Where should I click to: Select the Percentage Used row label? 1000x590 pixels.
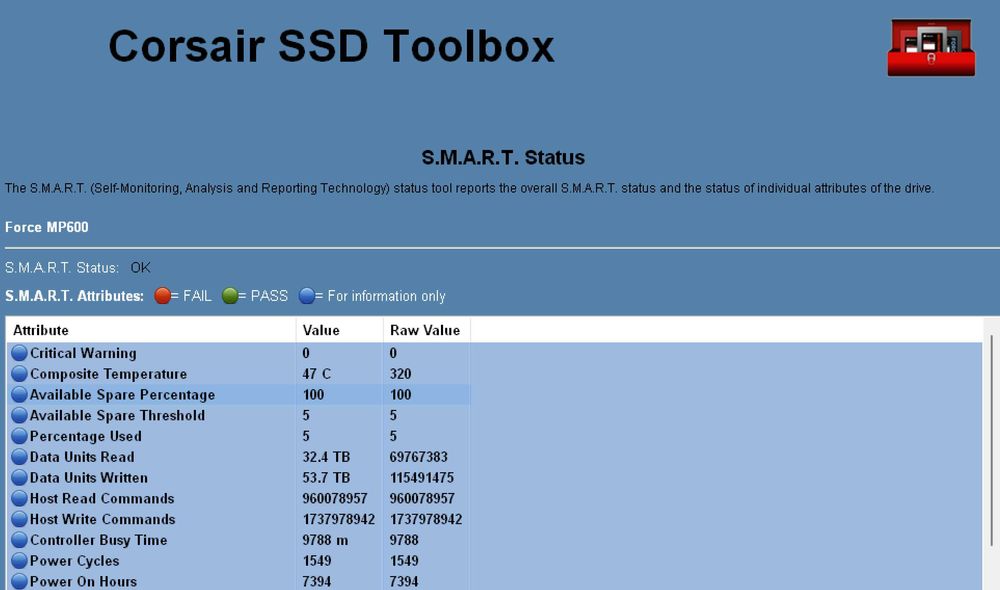point(85,436)
